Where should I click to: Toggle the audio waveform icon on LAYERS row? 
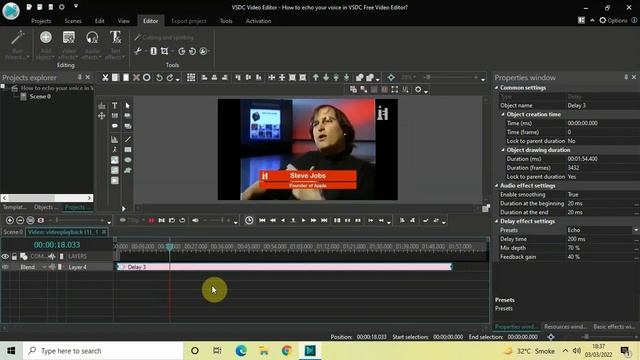[x=51, y=256]
